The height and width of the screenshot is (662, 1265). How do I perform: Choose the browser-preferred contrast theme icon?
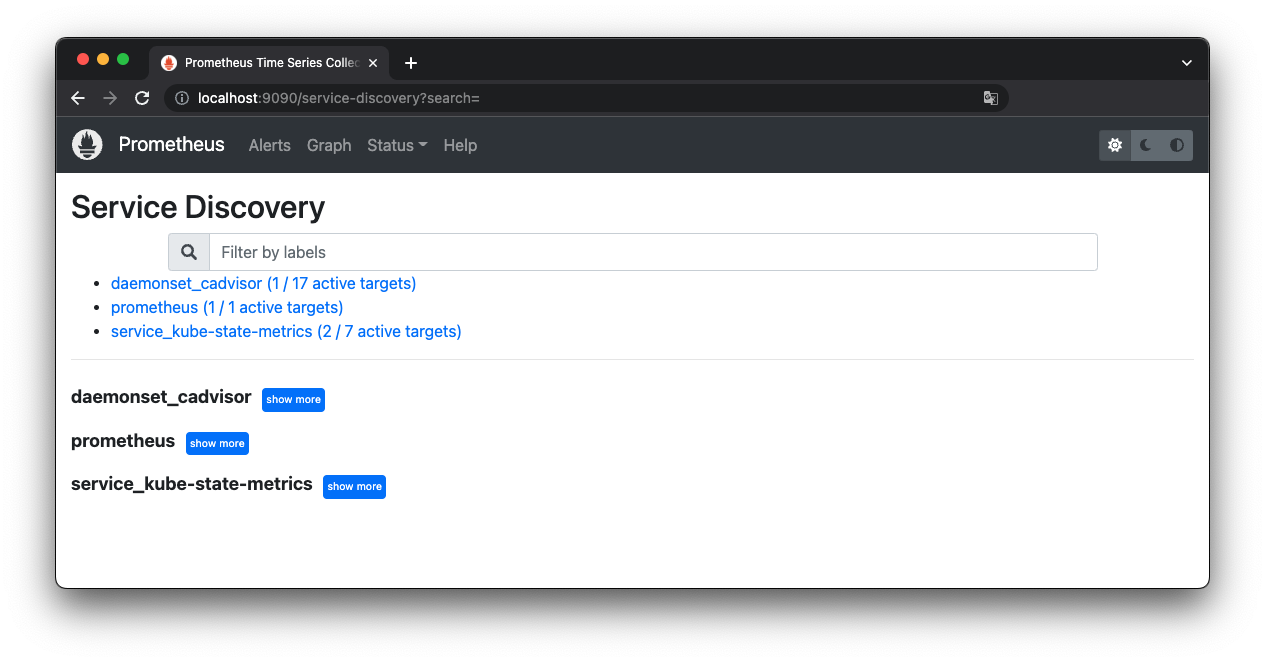(1177, 145)
